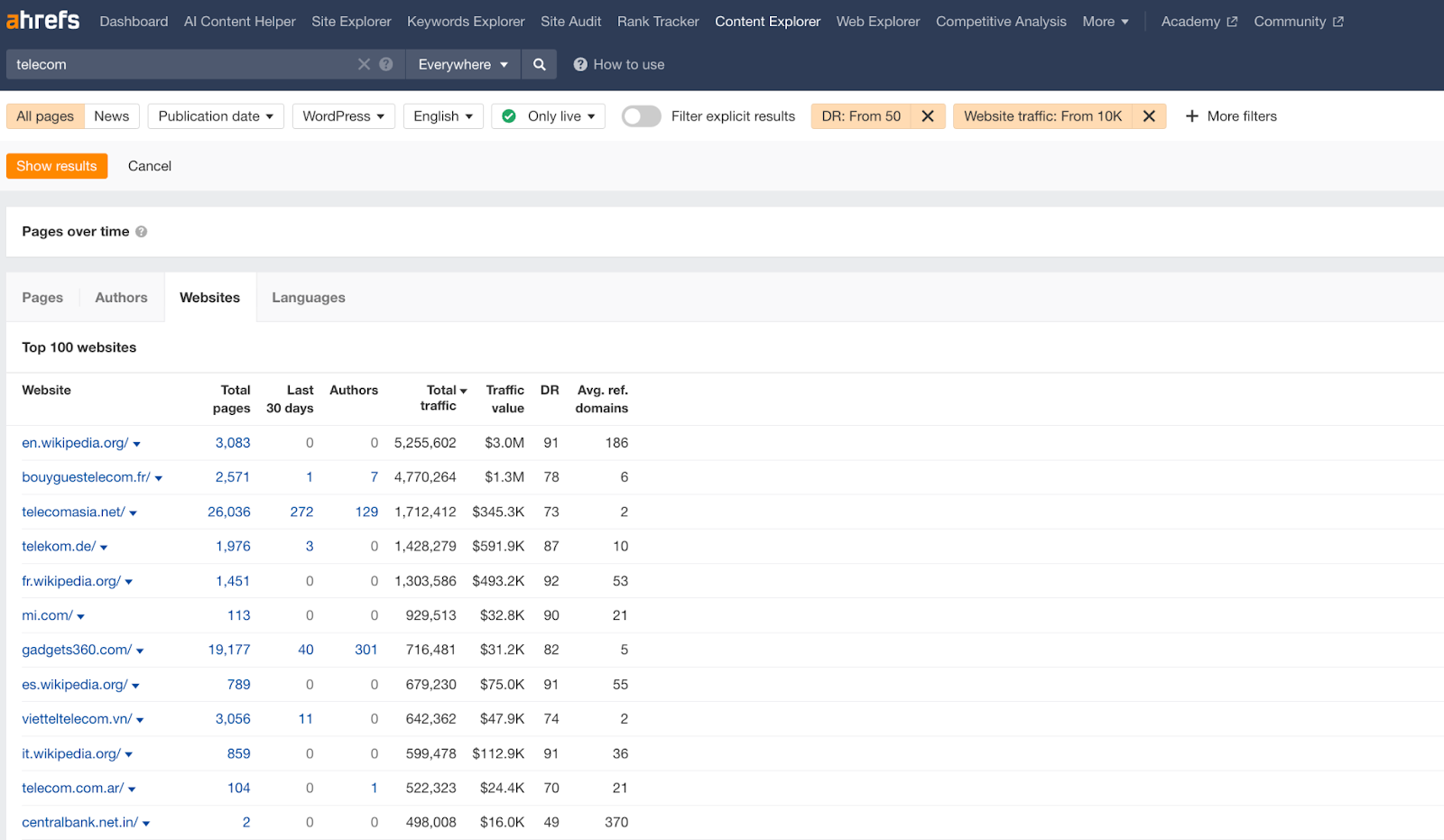Open the fr.wikipedia.org/ website link

click(x=71, y=581)
